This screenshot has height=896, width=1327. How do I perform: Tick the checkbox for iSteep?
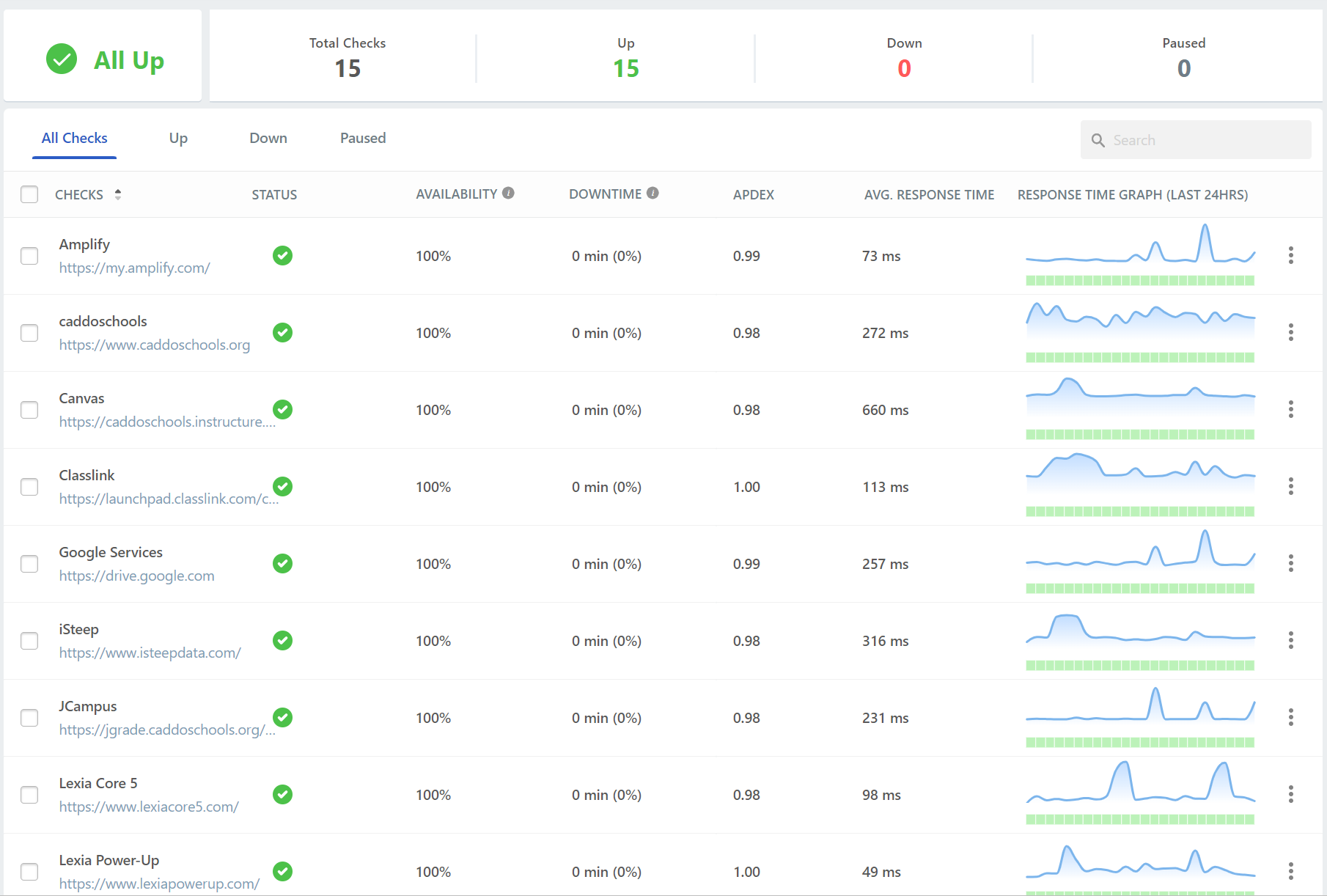point(29,641)
